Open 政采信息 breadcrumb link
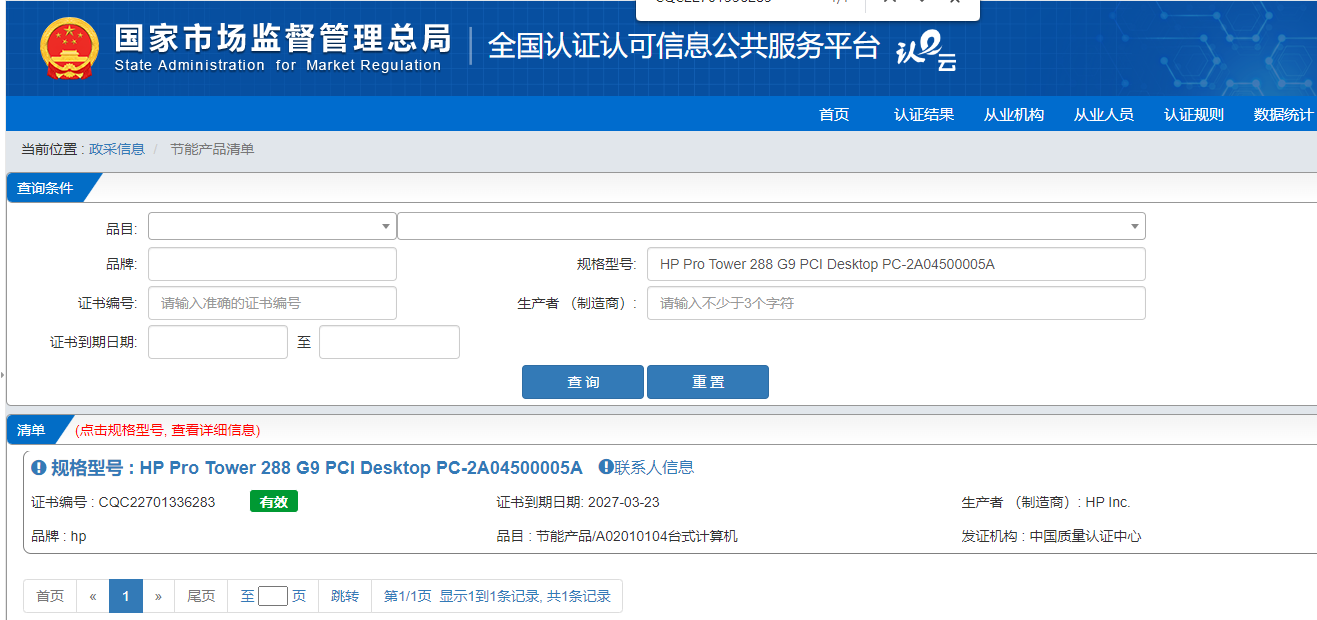This screenshot has height=620, width=1317. [x=117, y=149]
